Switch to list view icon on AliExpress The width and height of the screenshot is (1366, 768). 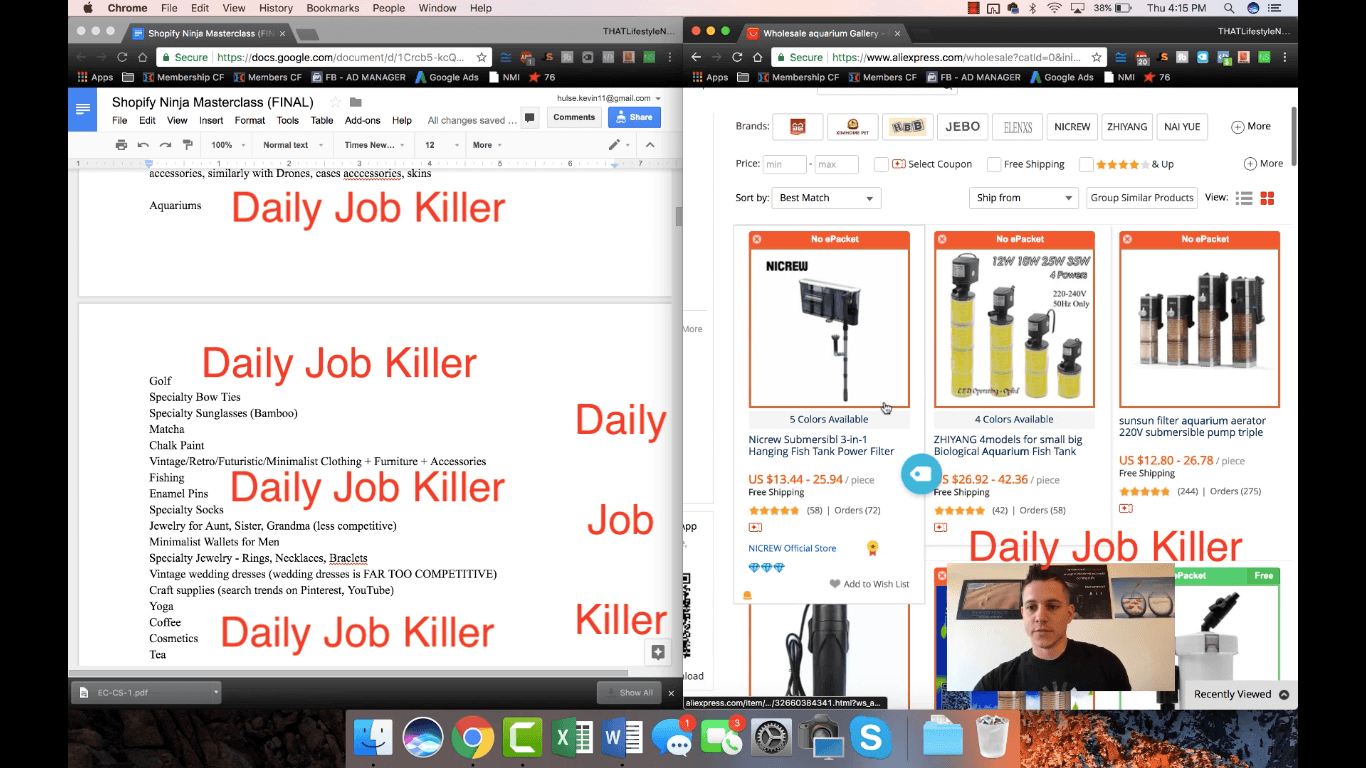(x=1244, y=198)
